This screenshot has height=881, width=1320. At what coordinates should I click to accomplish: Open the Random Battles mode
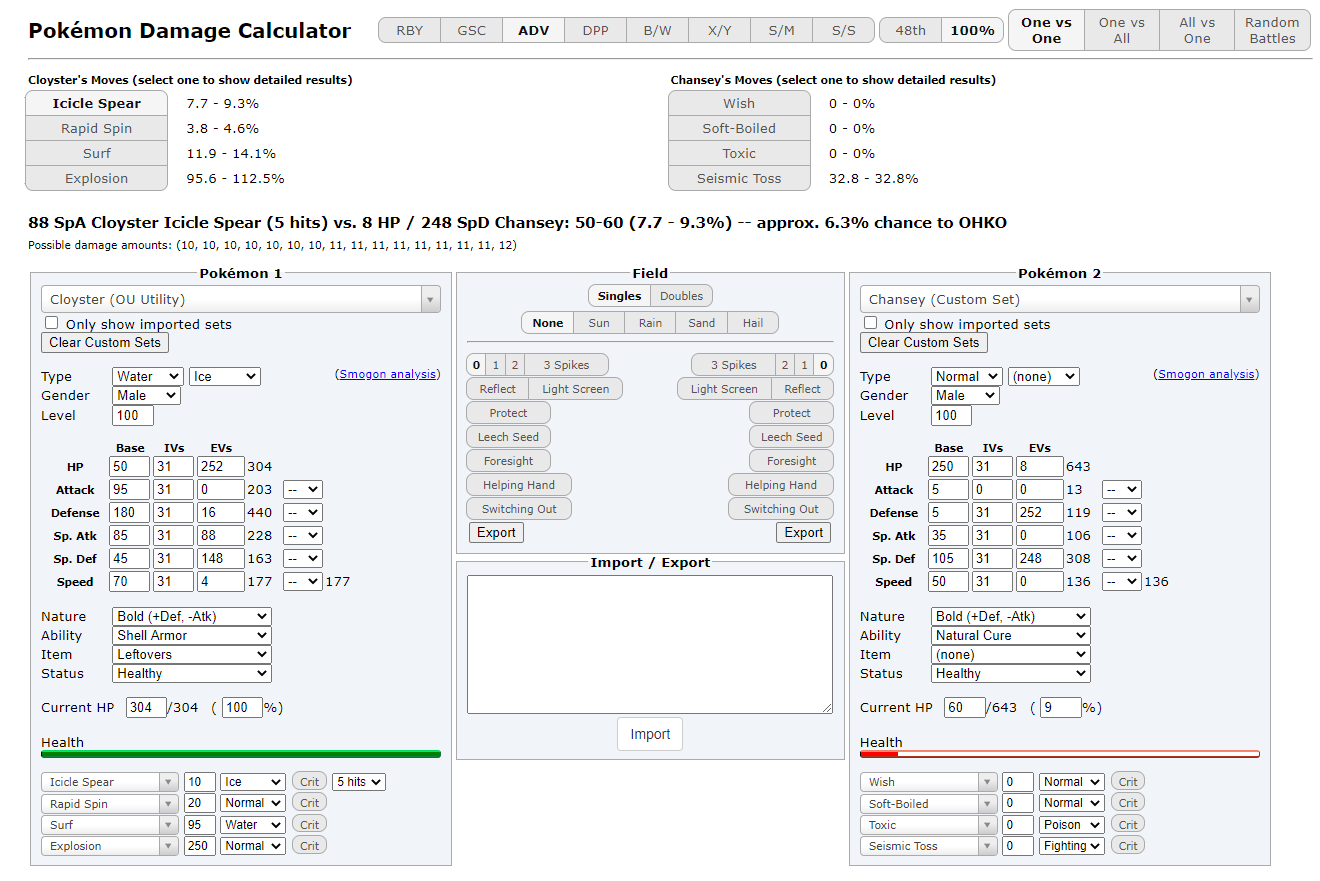click(x=1272, y=30)
